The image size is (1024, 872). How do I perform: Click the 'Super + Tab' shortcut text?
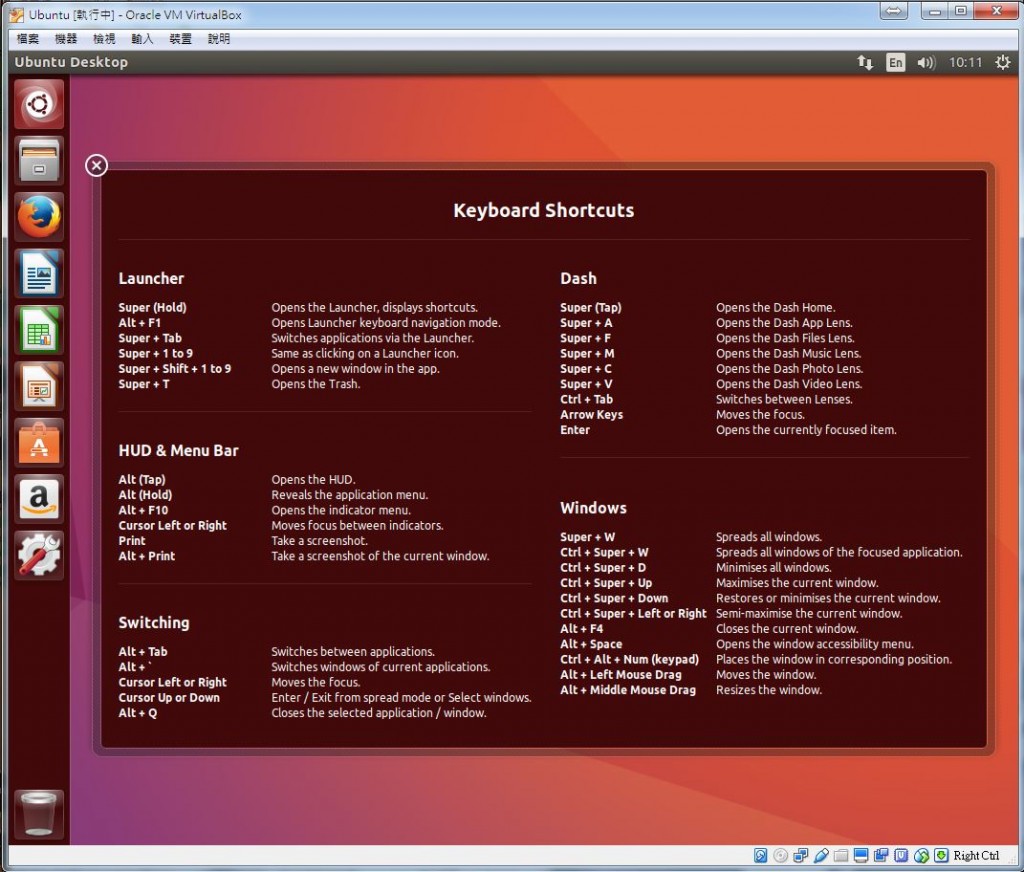click(150, 338)
